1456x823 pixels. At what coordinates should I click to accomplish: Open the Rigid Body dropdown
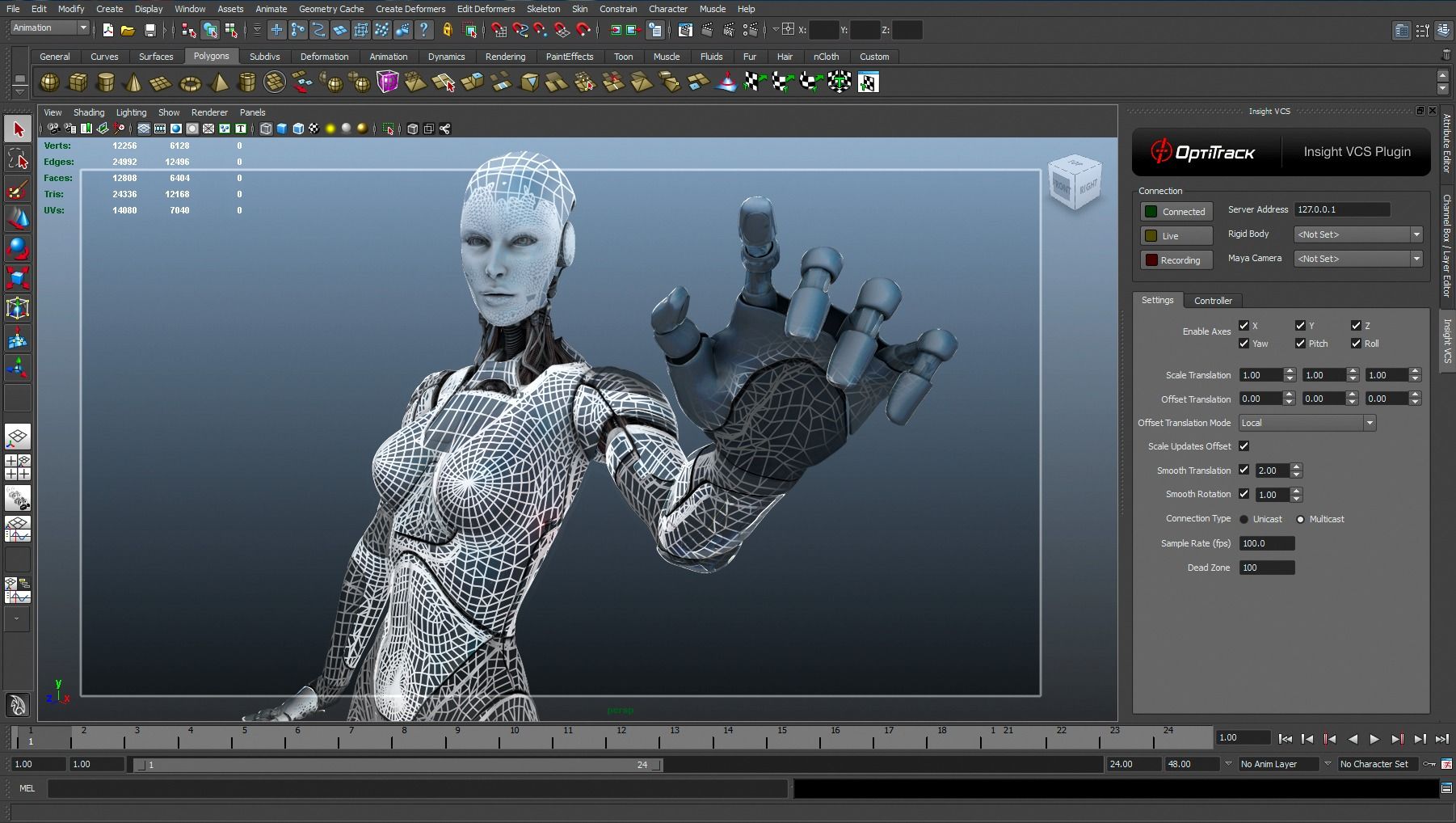[1357, 234]
